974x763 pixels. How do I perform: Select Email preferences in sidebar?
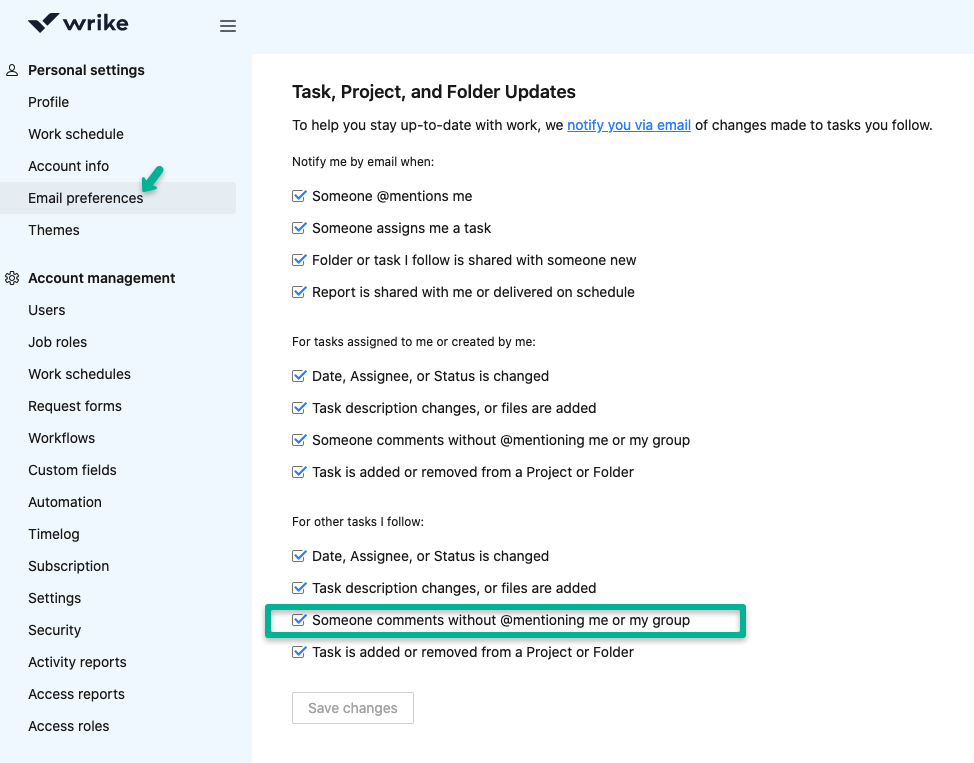coord(86,198)
